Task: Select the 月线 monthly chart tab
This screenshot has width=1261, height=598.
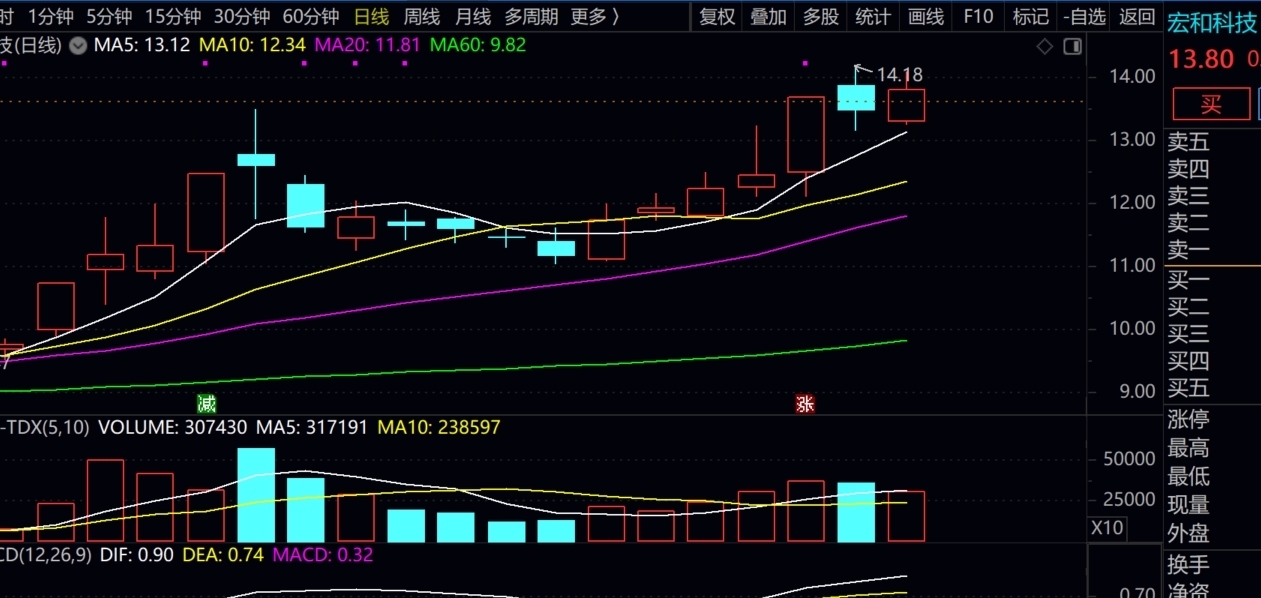Action: (x=472, y=16)
